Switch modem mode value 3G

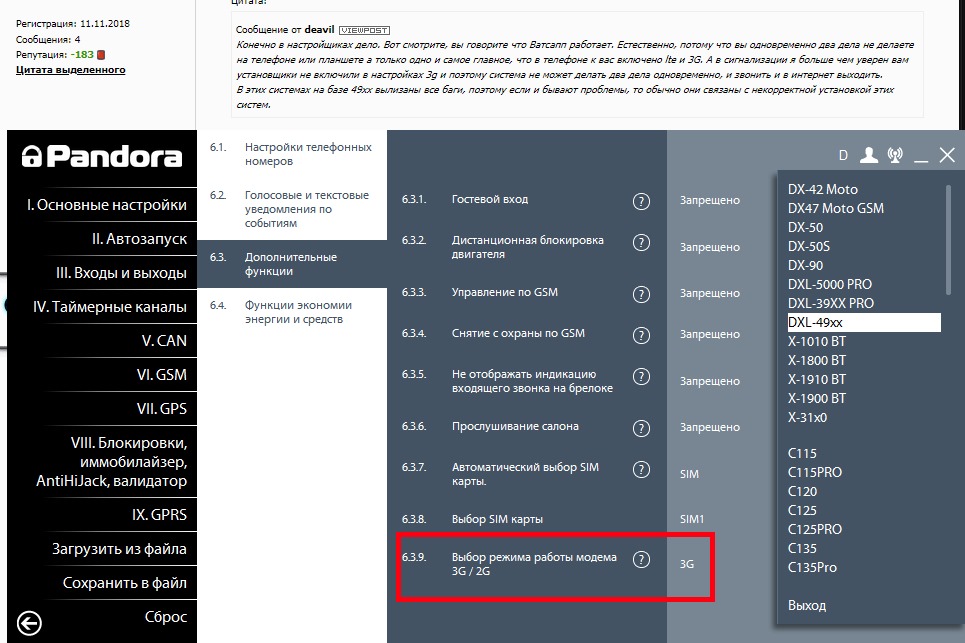(x=687, y=564)
